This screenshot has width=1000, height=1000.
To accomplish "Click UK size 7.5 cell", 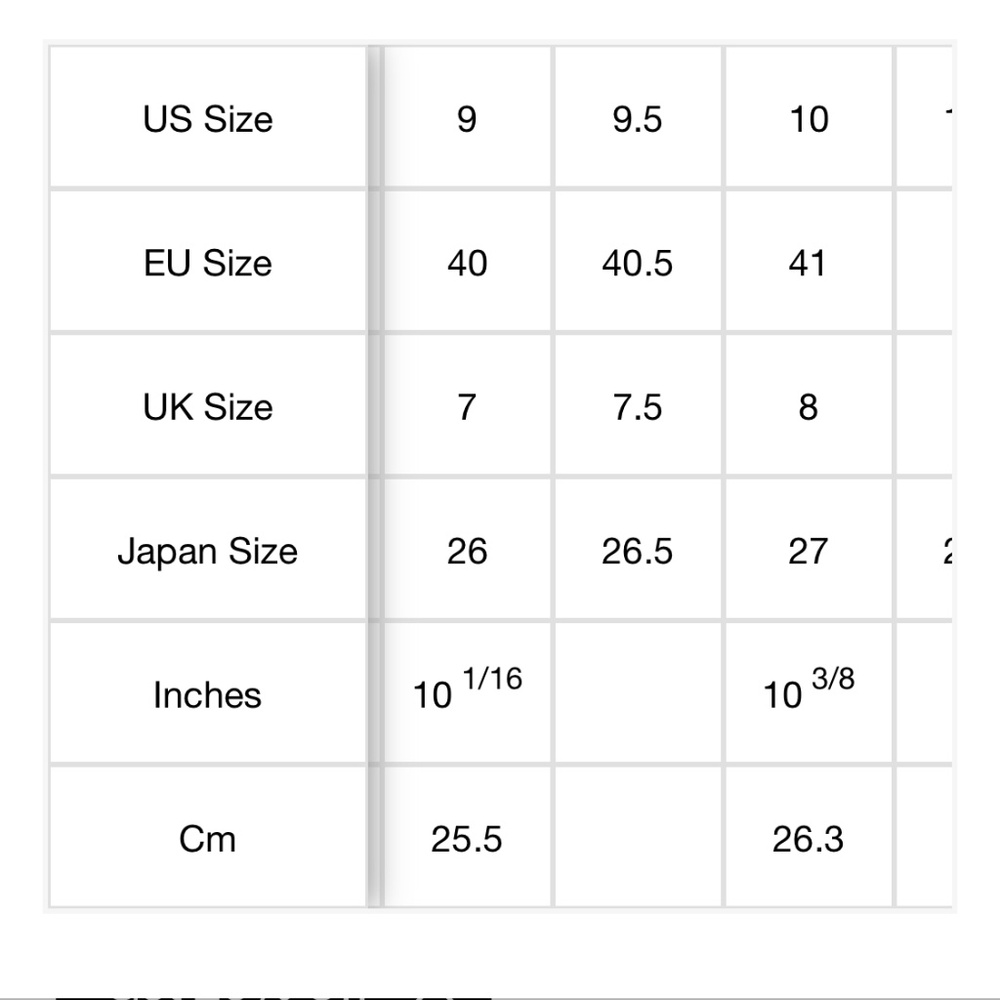I will [x=638, y=407].
